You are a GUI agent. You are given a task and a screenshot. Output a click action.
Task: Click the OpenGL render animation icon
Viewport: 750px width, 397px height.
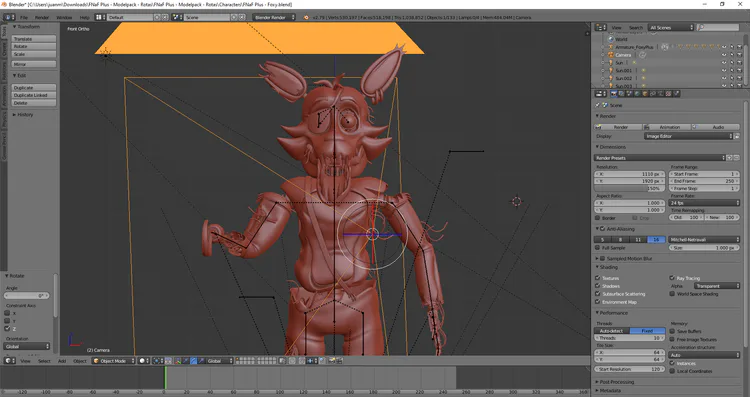coord(339,361)
